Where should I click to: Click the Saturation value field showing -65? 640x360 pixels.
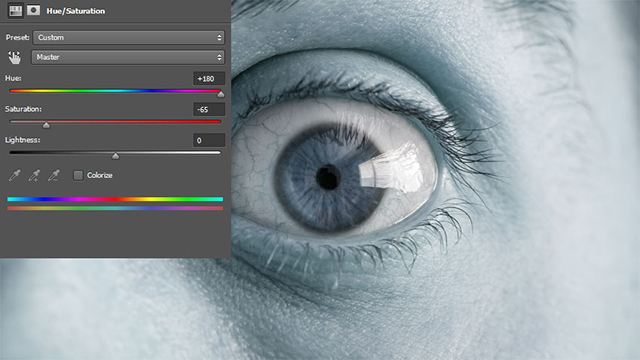[209, 109]
